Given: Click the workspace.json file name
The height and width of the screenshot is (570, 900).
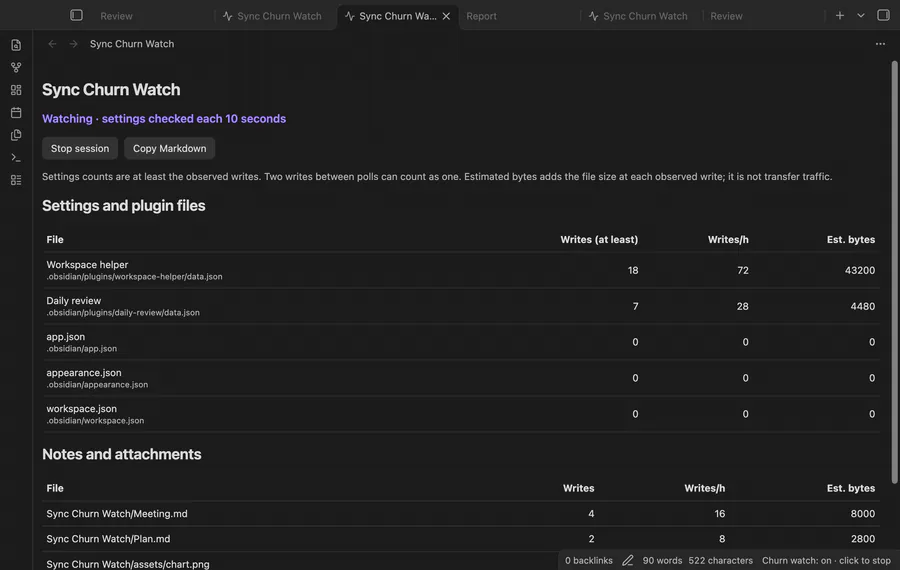Looking at the screenshot, I should [82, 409].
